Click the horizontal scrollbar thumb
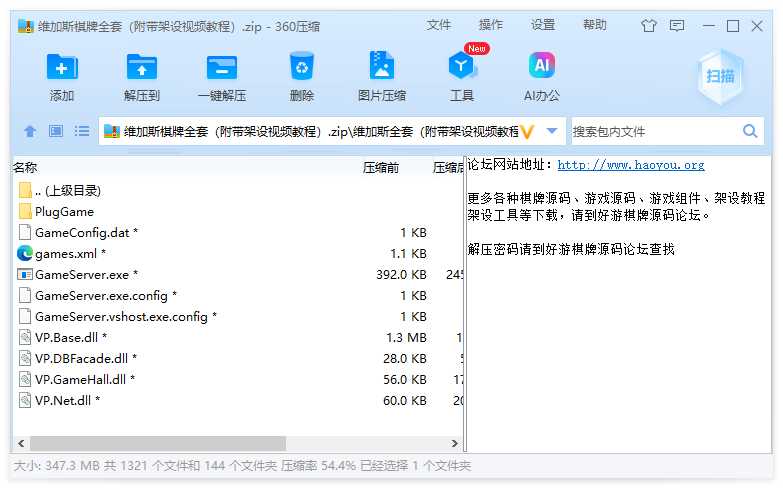 tap(158, 443)
